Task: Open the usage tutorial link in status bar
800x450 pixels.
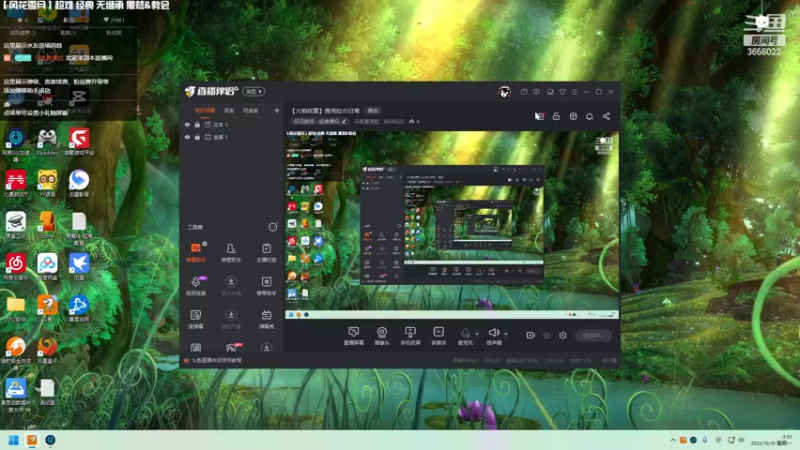Action: [x=216, y=360]
